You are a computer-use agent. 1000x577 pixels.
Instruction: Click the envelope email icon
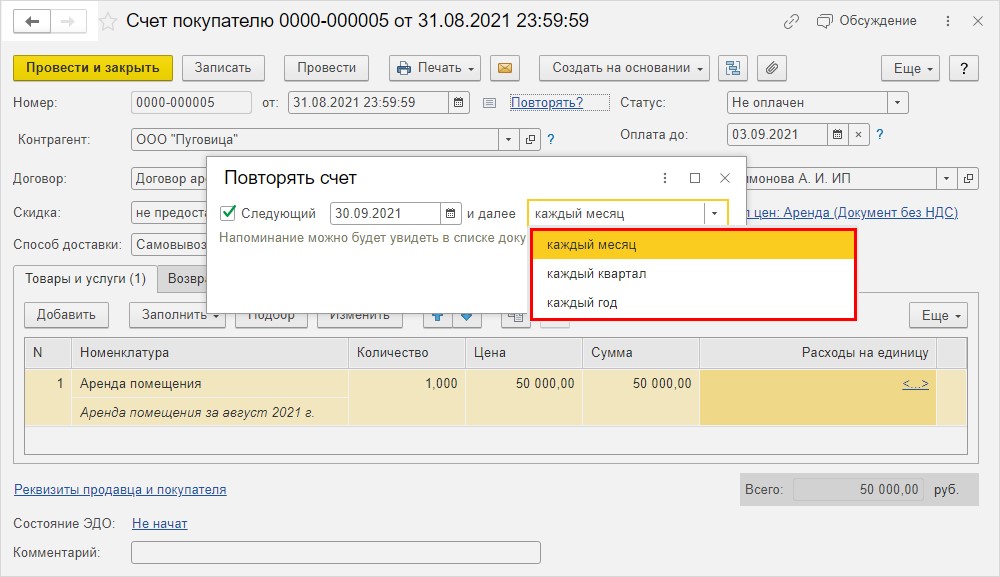click(505, 68)
